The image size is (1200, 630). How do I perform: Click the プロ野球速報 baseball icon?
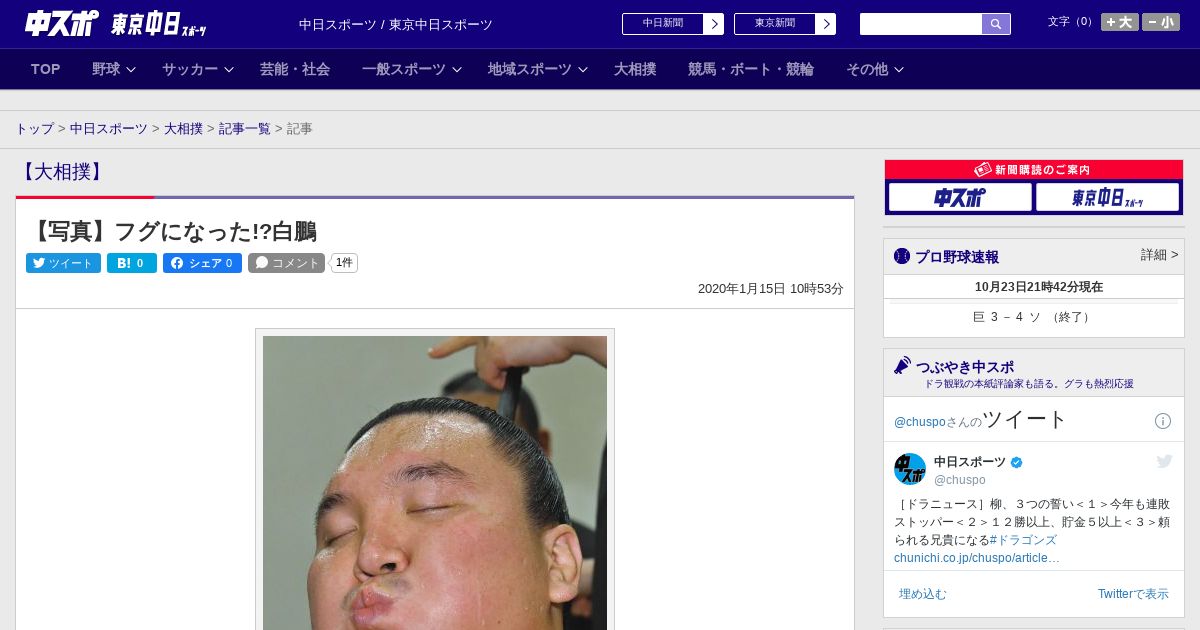tap(902, 256)
